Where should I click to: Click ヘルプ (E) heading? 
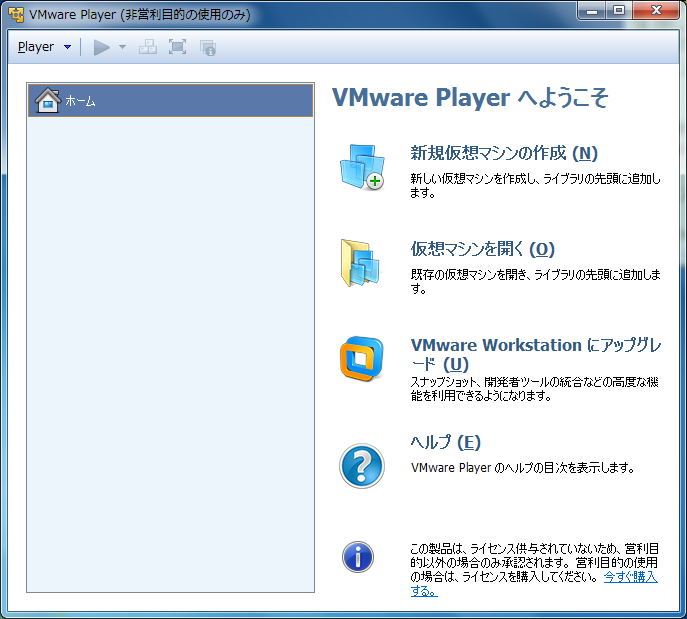446,442
